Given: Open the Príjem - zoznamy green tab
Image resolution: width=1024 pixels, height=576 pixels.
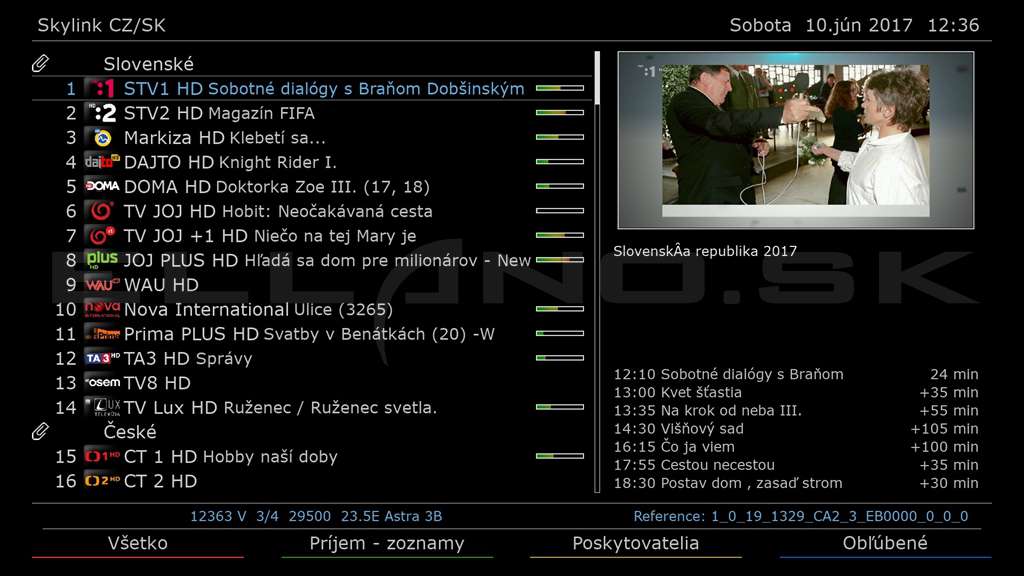Looking at the screenshot, I should (x=387, y=543).
